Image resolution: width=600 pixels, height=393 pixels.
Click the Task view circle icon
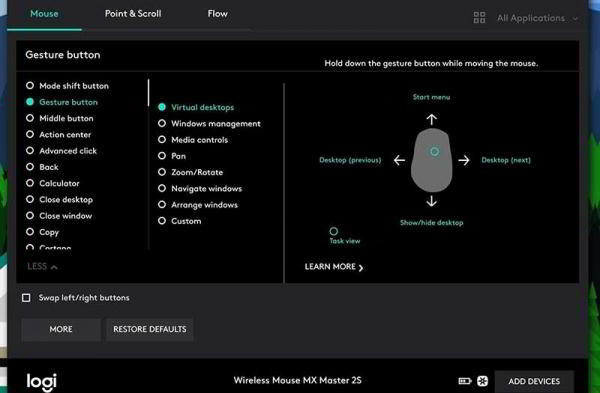coord(334,231)
